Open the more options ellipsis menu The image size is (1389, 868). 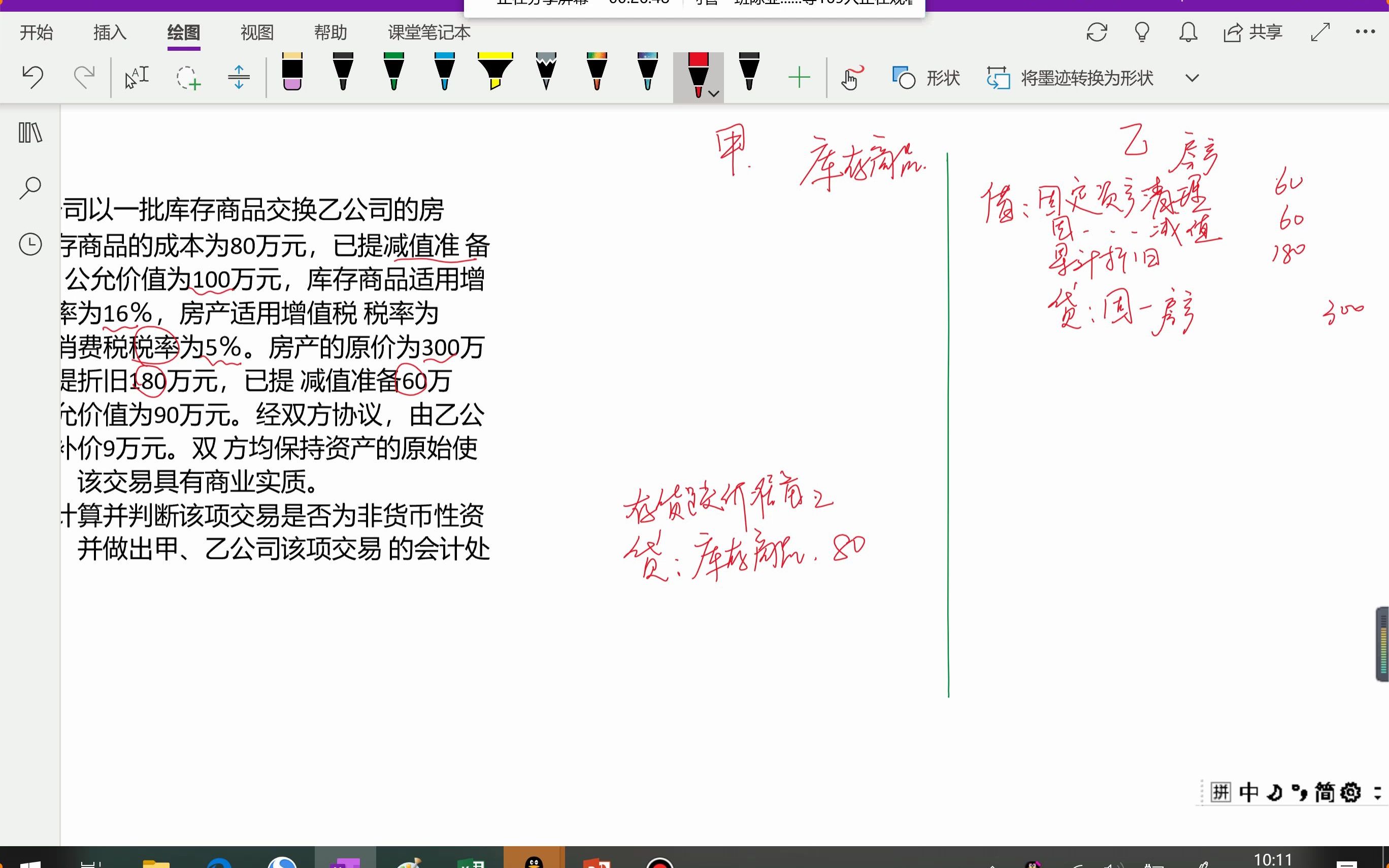pos(1365,32)
